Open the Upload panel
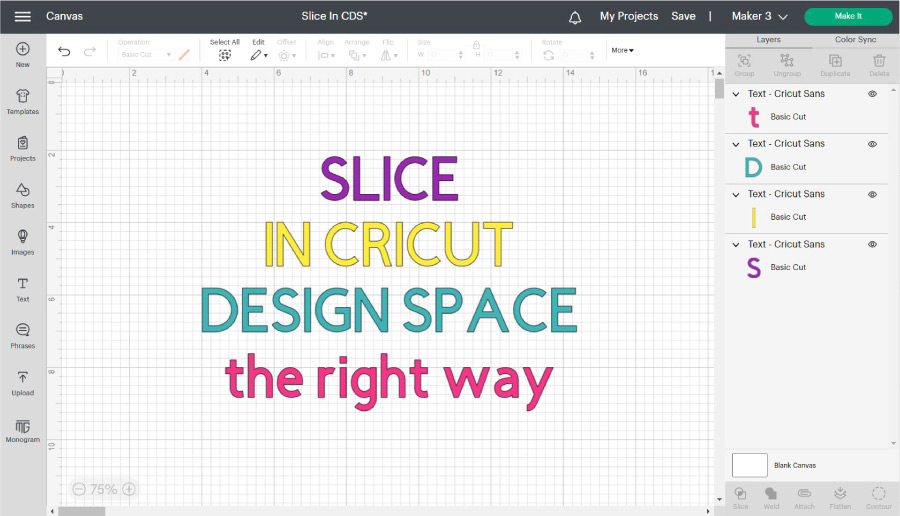Viewport: 900px width, 516px height. 22,383
